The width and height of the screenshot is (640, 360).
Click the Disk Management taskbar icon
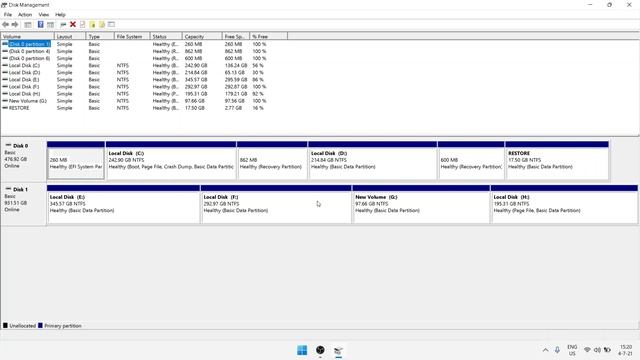coord(338,350)
